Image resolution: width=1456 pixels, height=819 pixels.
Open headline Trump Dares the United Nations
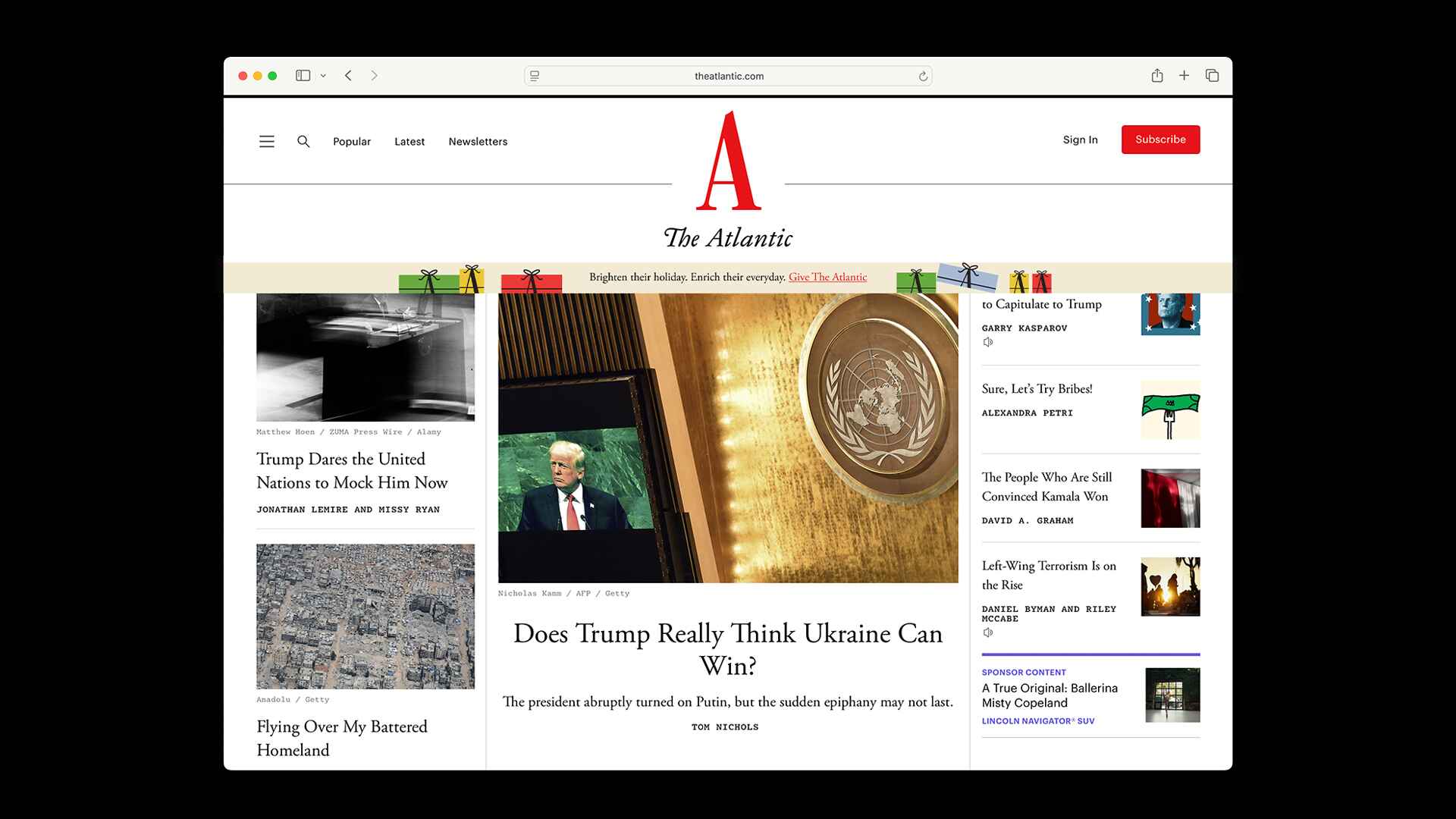click(x=352, y=471)
